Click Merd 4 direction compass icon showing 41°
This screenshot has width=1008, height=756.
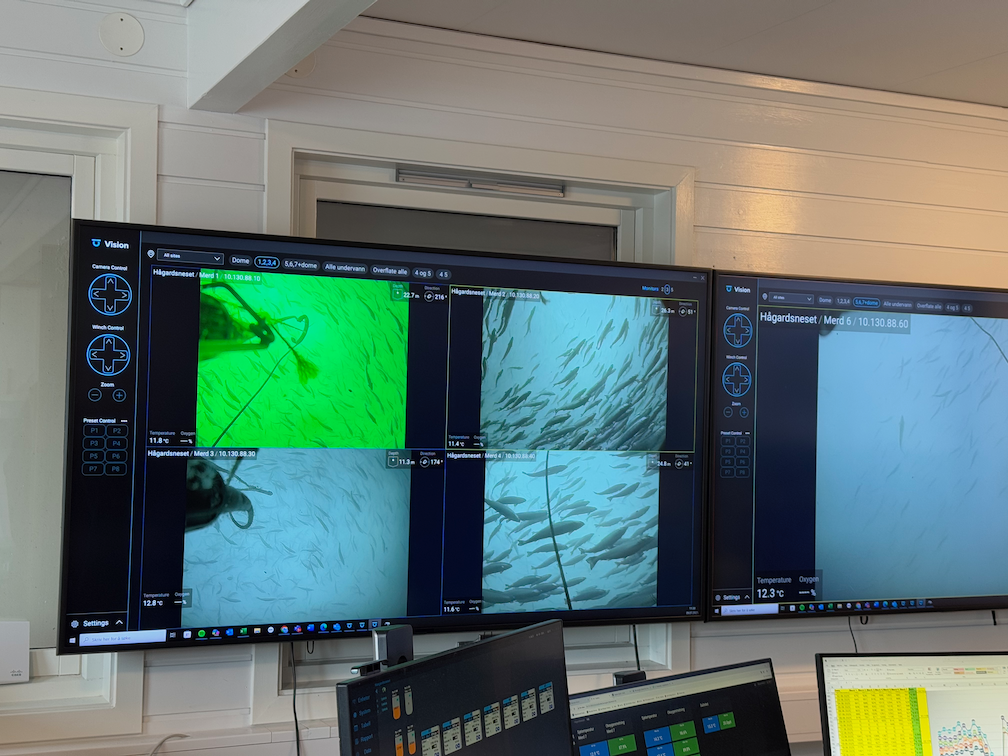point(679,464)
